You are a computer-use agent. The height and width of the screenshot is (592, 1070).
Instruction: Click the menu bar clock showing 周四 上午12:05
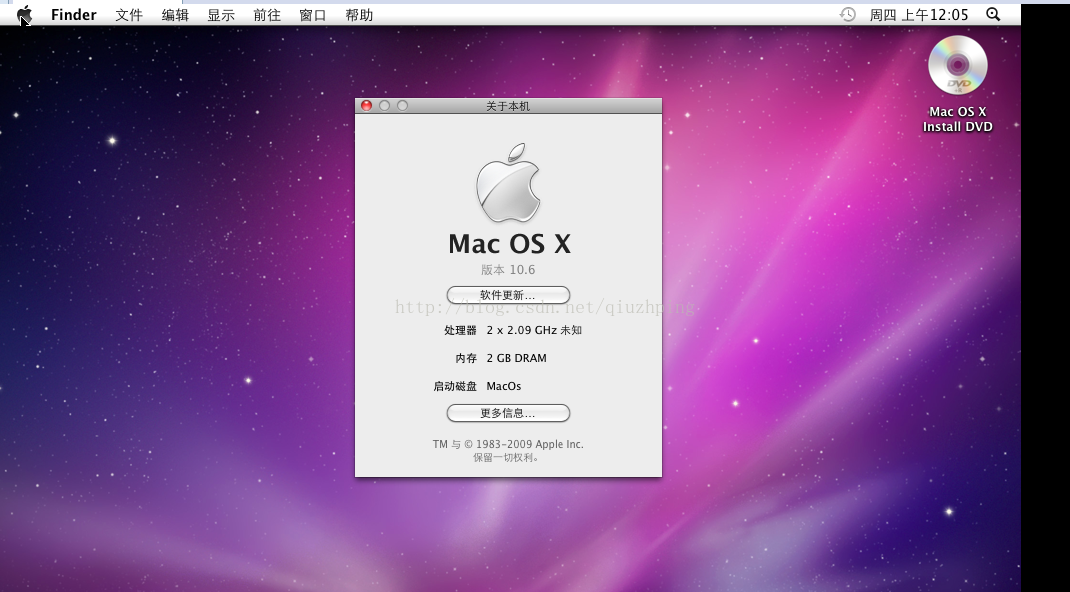[x=919, y=15]
